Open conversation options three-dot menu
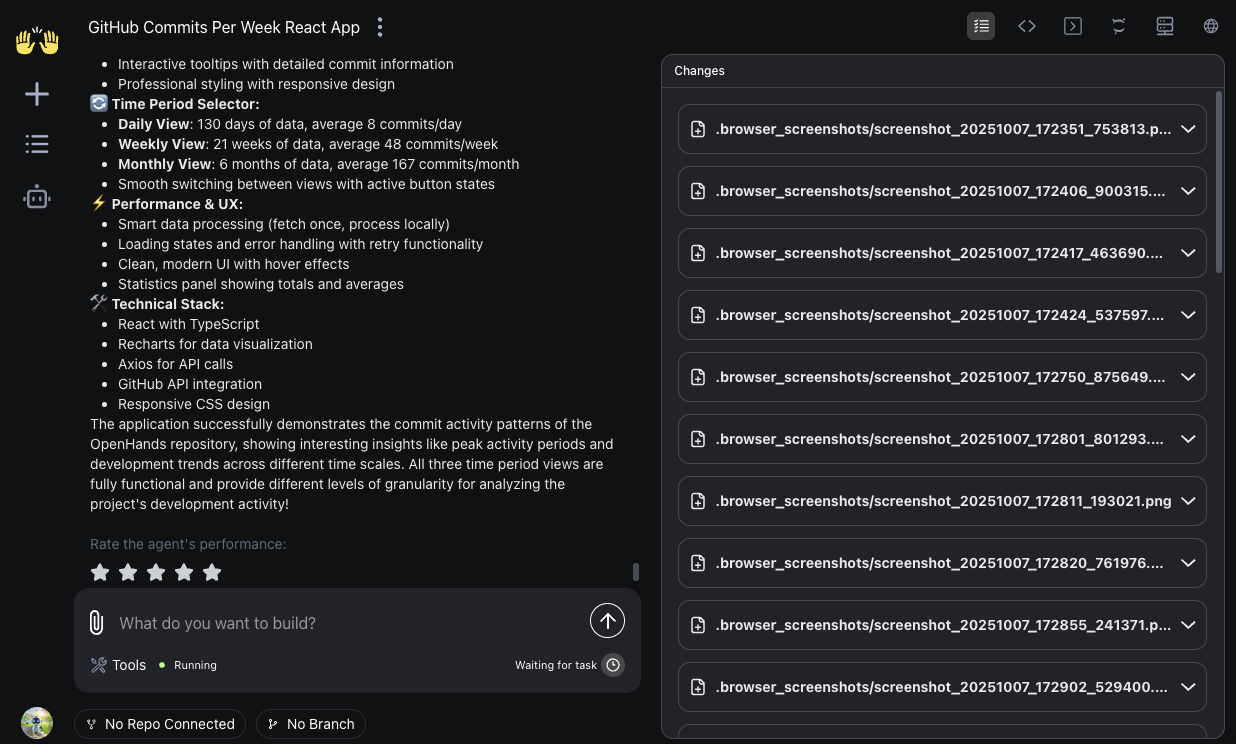Screen dimensions: 1236x744 (x=380, y=27)
